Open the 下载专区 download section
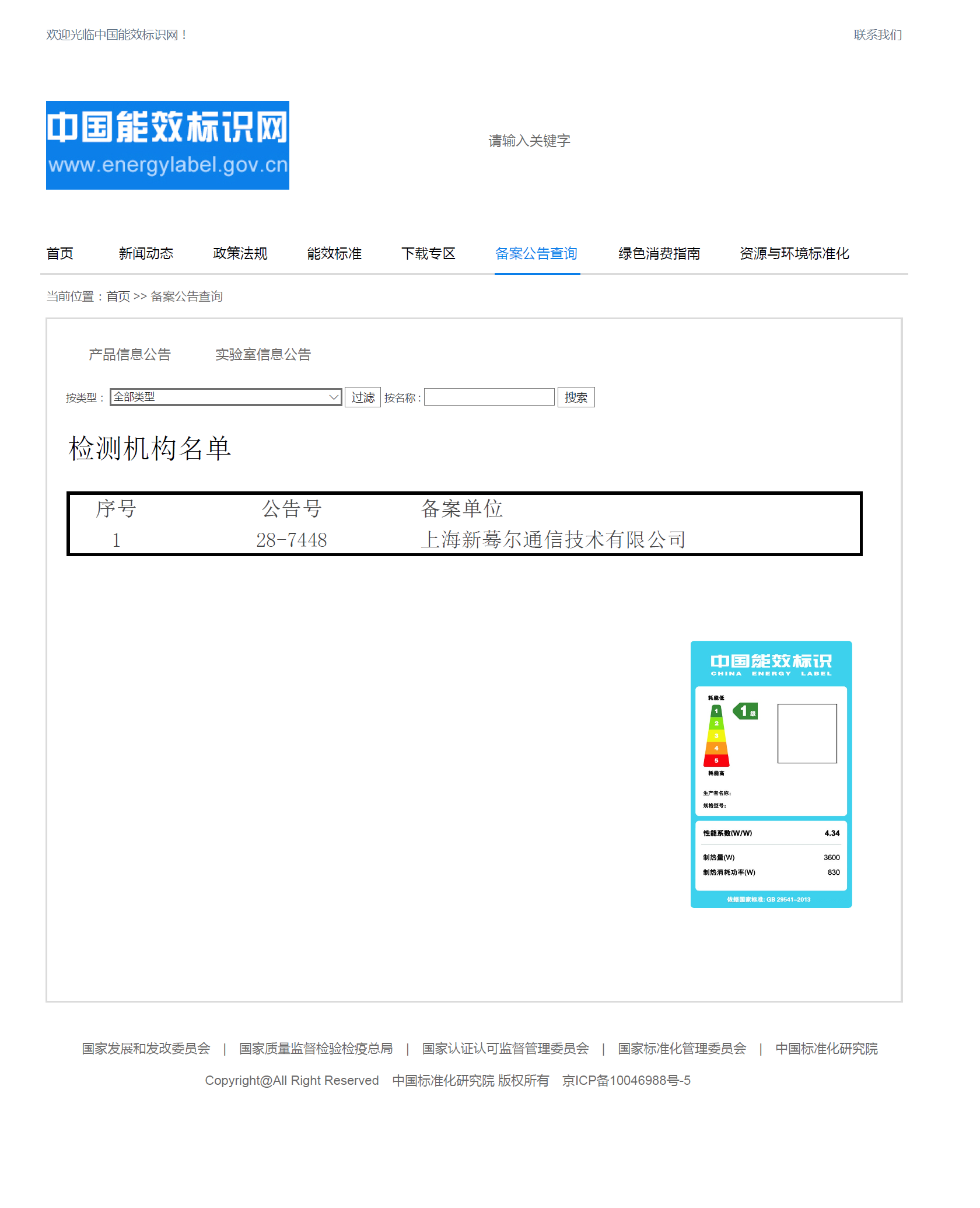Screen dimensions: 980x1208 pyautogui.click(x=429, y=253)
